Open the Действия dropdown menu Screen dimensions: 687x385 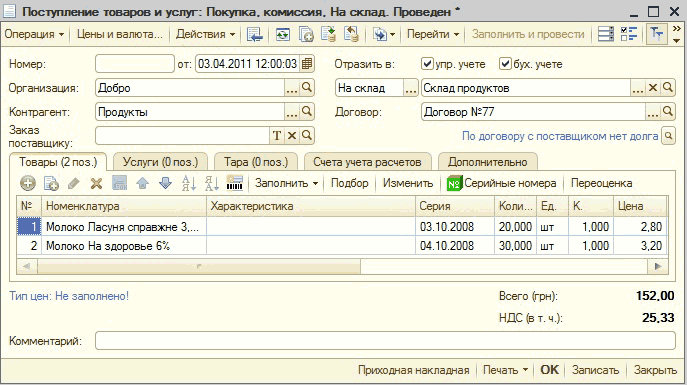[205, 34]
